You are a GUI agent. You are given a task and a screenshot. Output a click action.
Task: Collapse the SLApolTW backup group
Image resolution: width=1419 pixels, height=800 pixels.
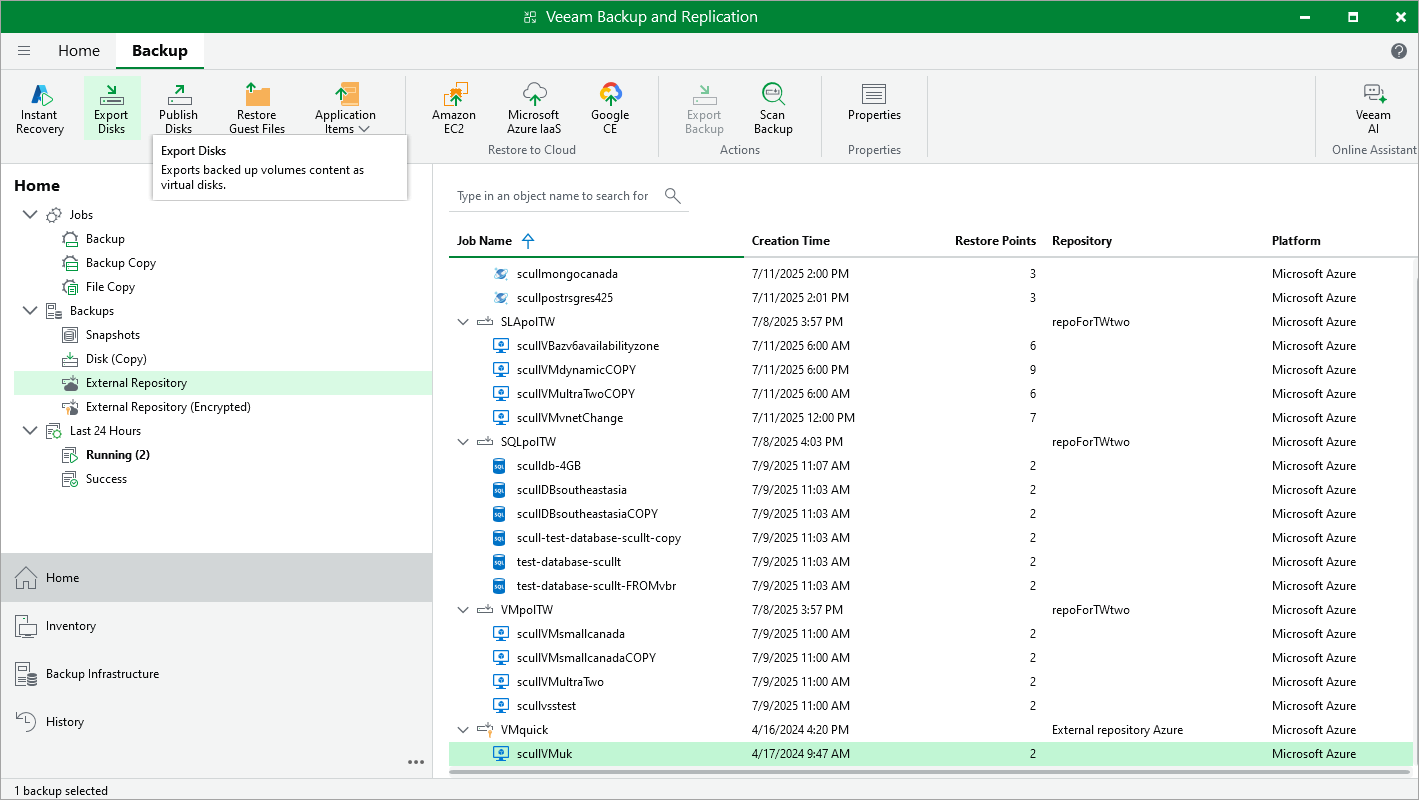click(x=463, y=322)
